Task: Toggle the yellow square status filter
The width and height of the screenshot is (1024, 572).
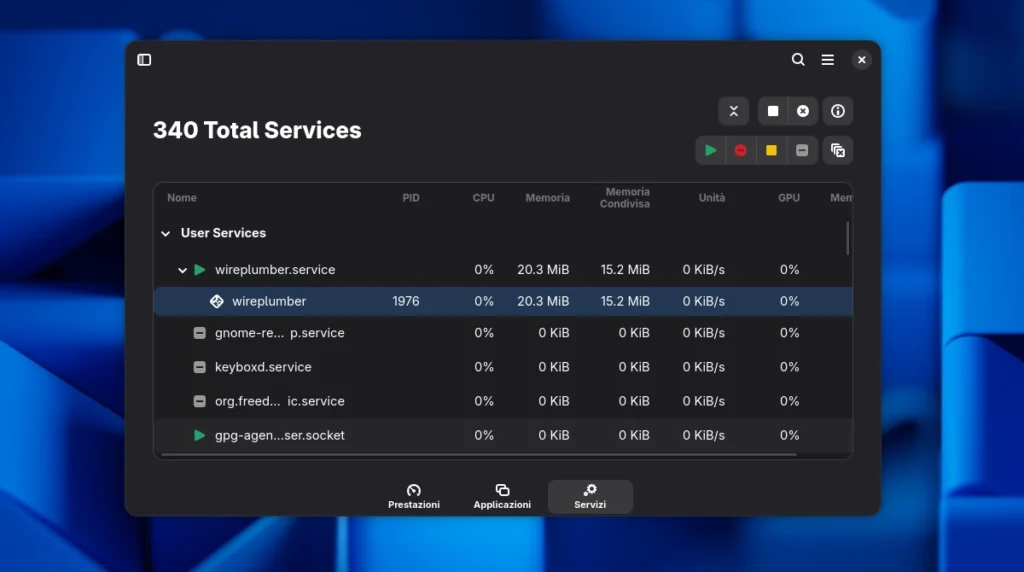Action: pos(771,150)
